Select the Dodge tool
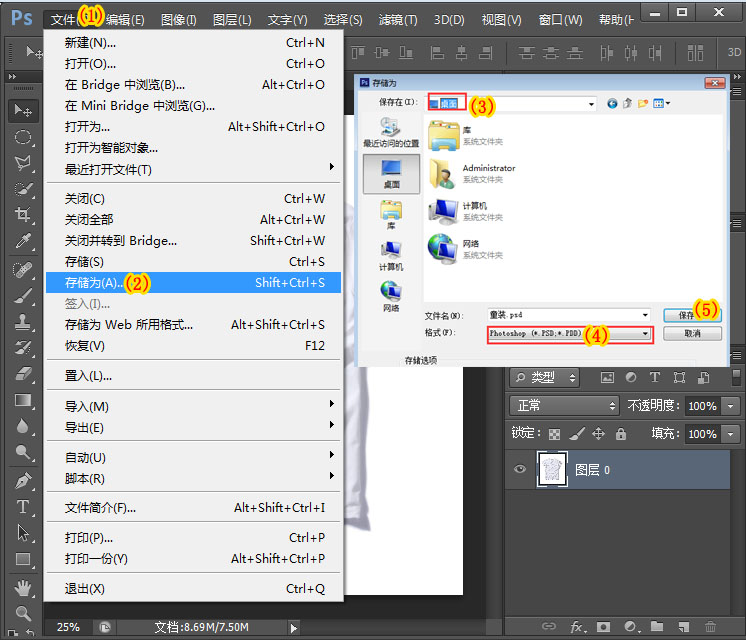 tap(23, 452)
